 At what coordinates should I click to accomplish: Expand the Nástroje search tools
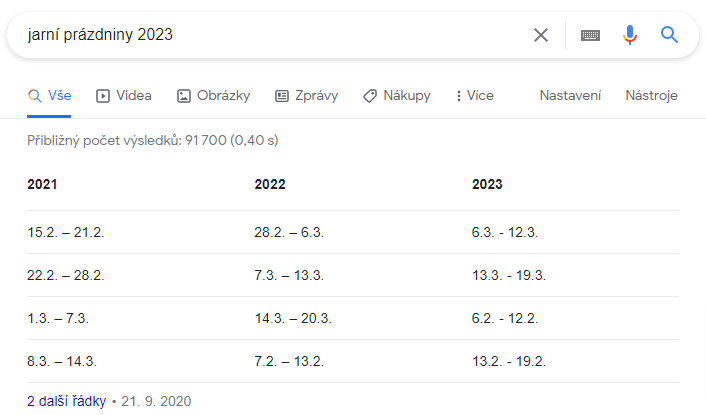[651, 95]
